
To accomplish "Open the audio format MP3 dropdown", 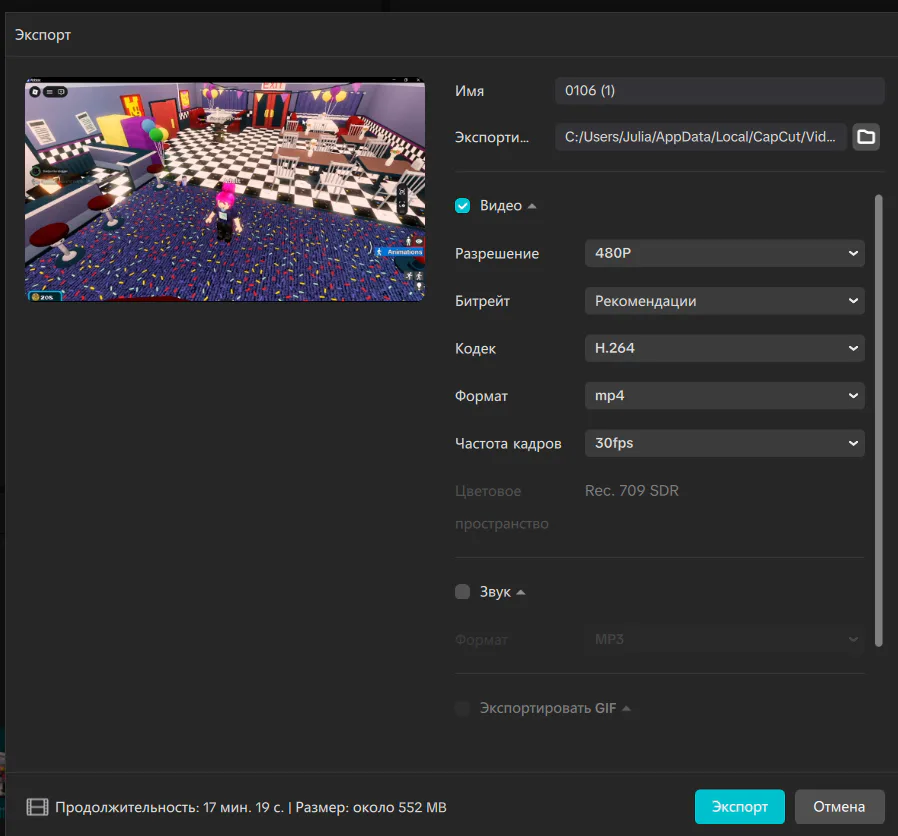I will [x=724, y=640].
